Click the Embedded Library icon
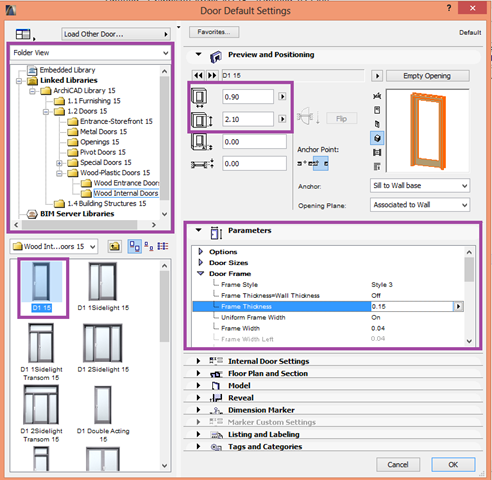 click(32, 70)
